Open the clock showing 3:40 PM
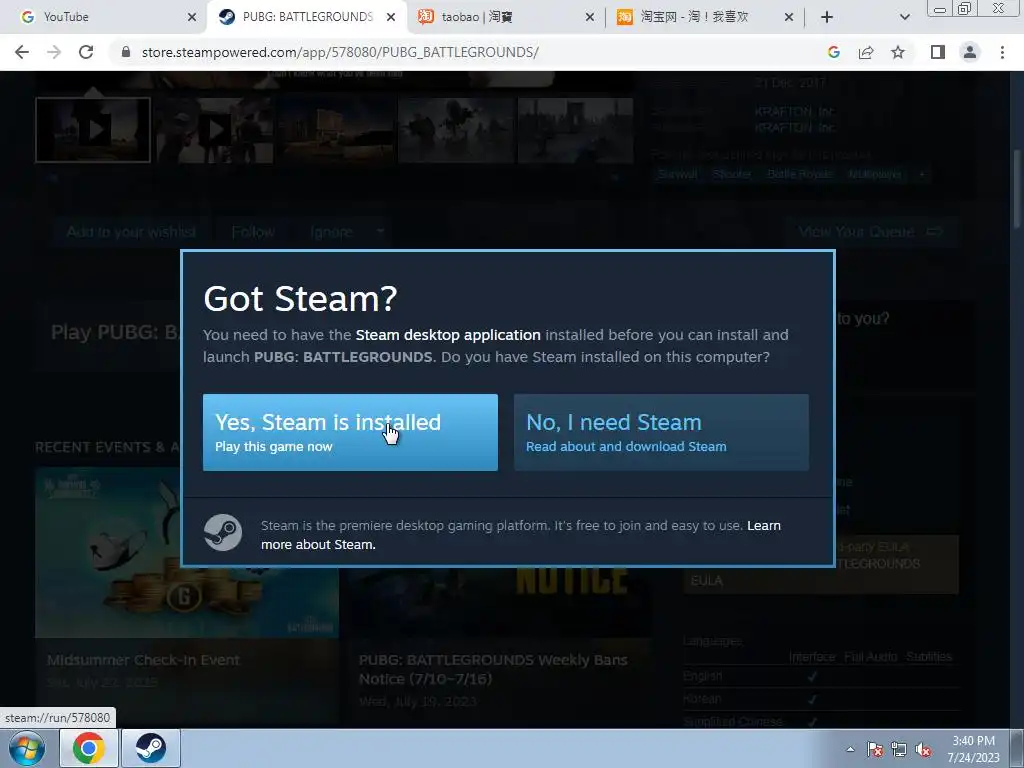Viewport: 1024px width, 768px height. [974, 749]
